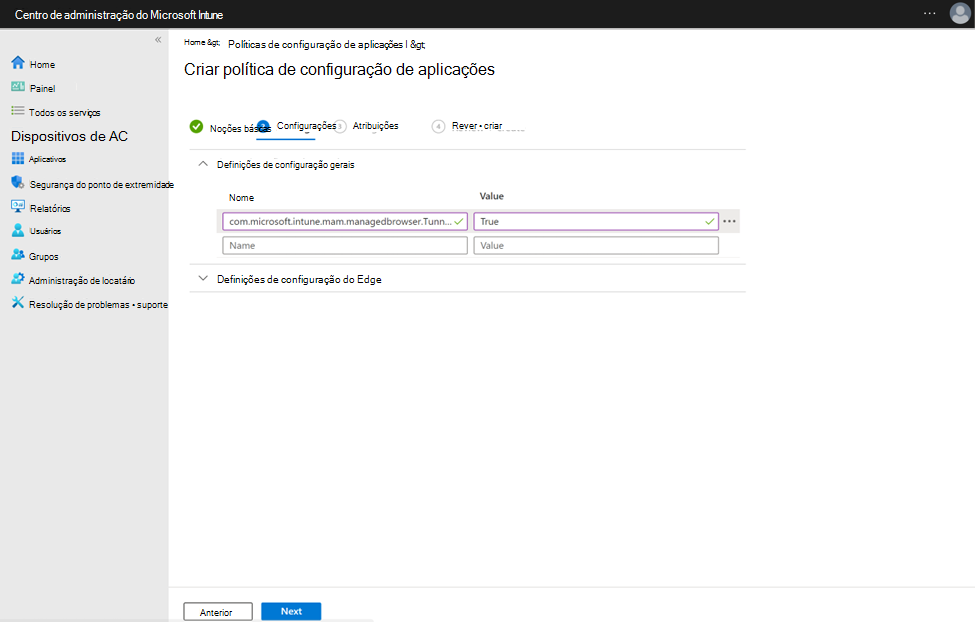Go to the Rever + criar tab
This screenshot has width=975, height=622.
pyautogui.click(x=477, y=126)
